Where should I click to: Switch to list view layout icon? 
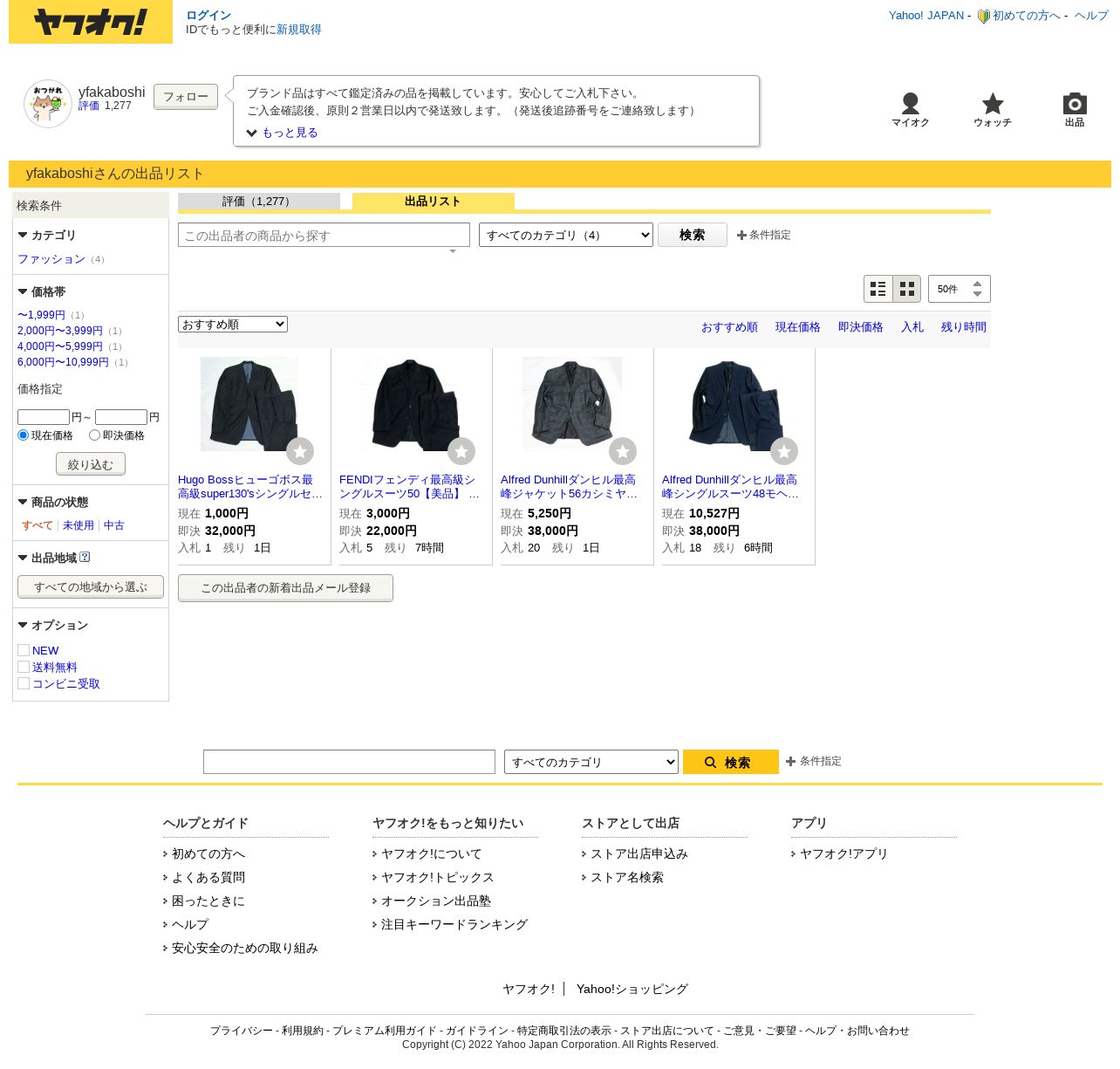point(878,289)
